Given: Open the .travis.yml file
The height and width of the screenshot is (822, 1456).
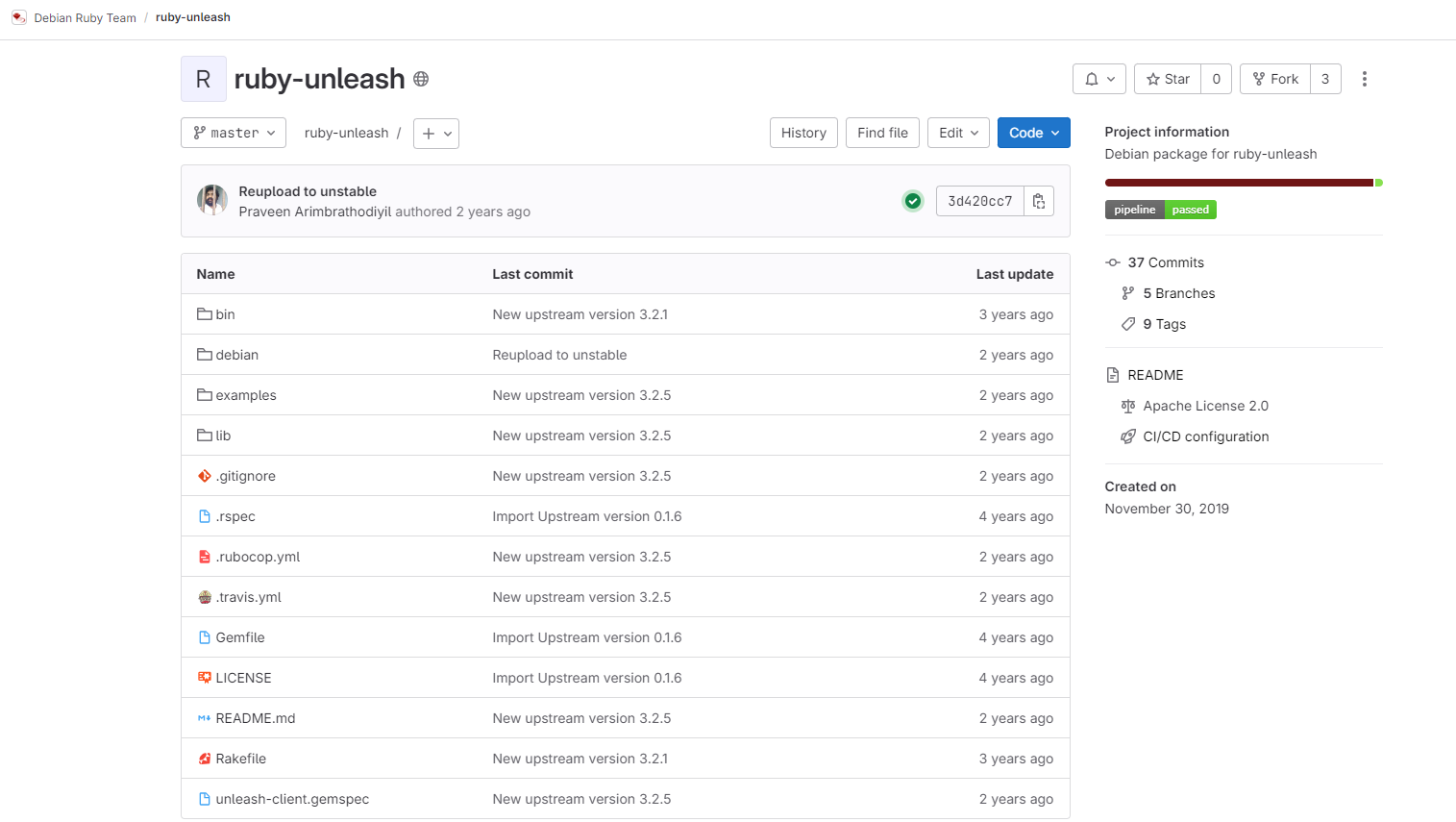Looking at the screenshot, I should pyautogui.click(x=248, y=597).
